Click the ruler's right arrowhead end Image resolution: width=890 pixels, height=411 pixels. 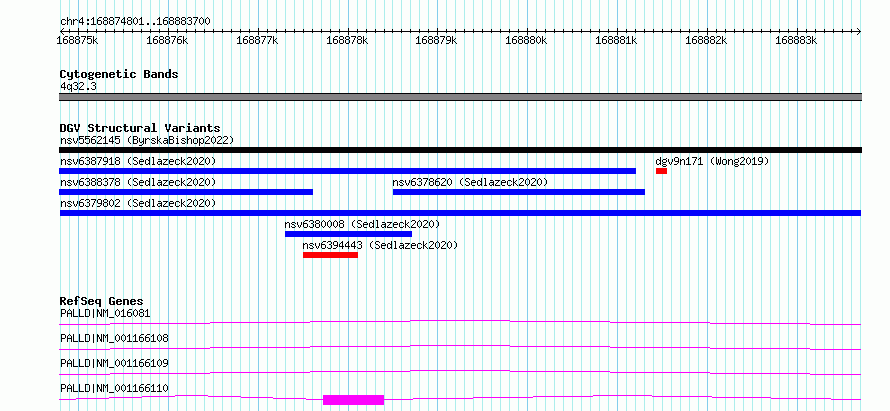point(858,31)
